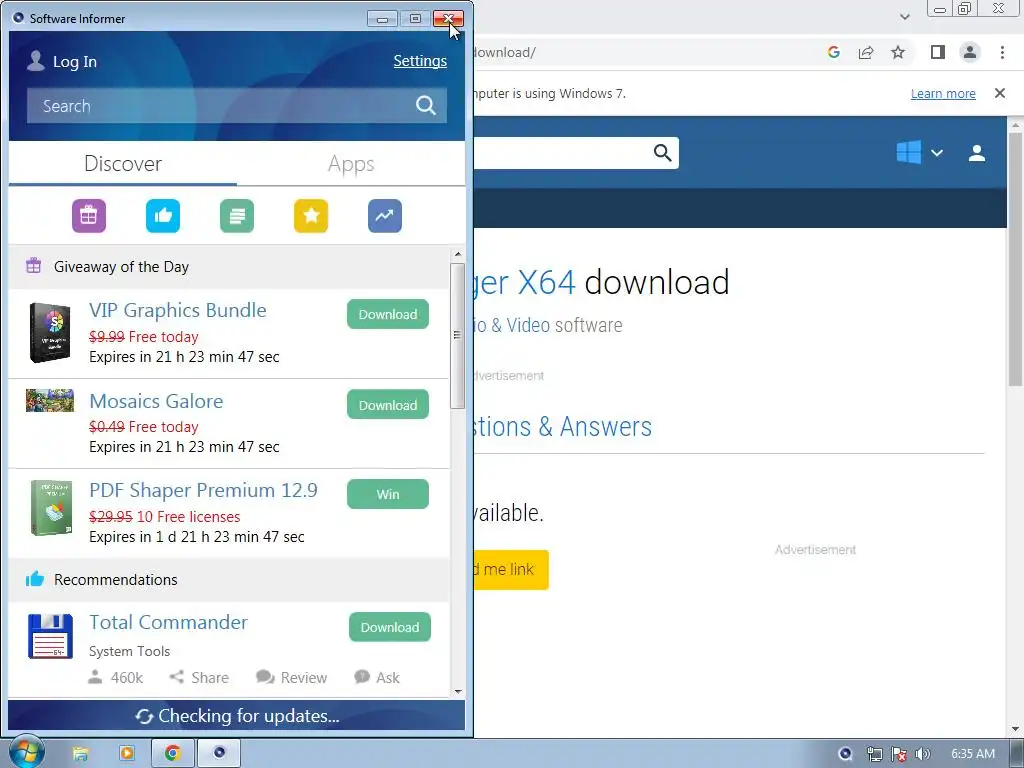The height and width of the screenshot is (768, 1024).
Task: Open Windows Explorer from the taskbar
Action: click(80, 753)
